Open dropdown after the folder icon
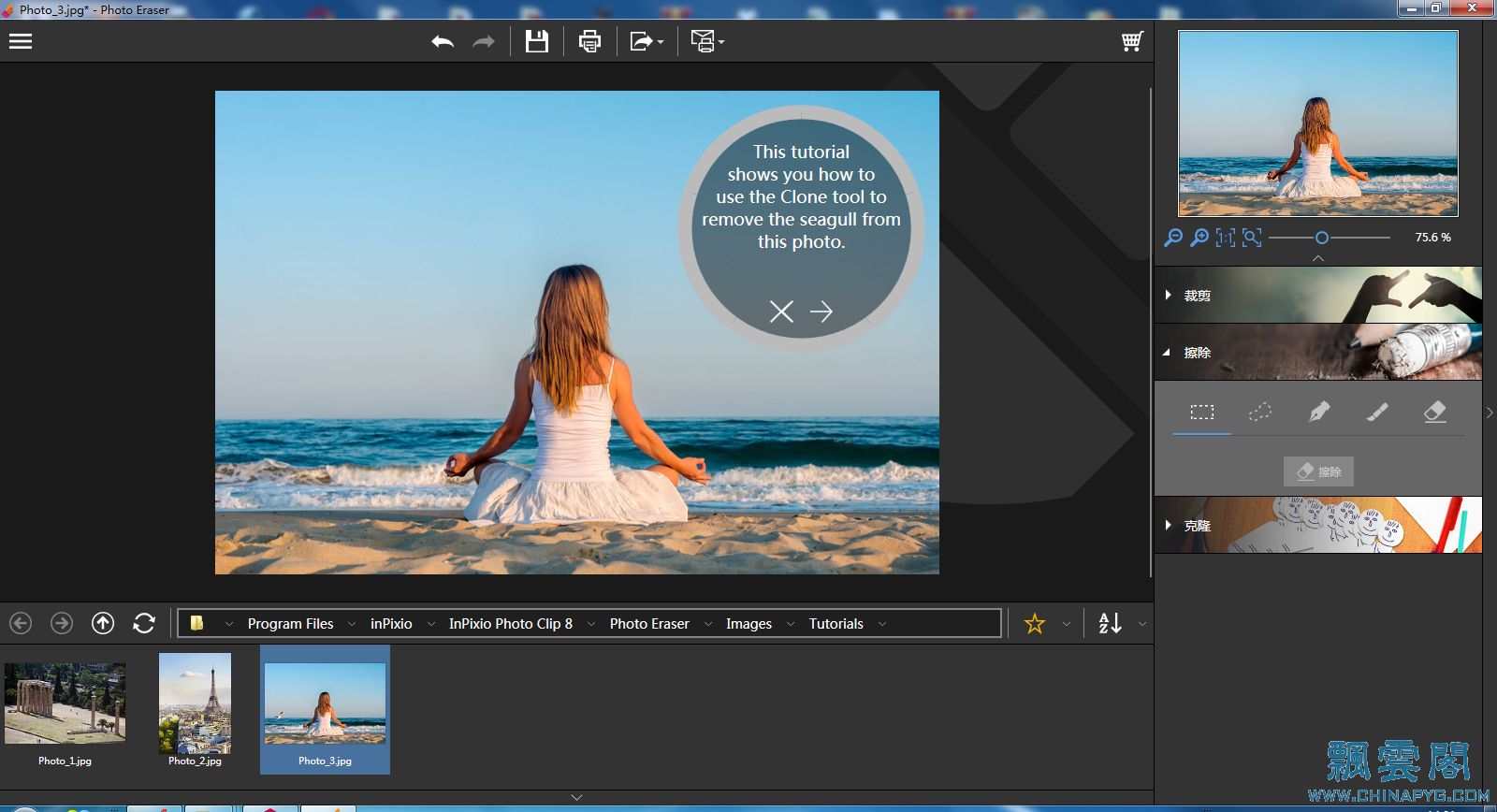Image resolution: width=1497 pixels, height=812 pixels. pos(228,624)
